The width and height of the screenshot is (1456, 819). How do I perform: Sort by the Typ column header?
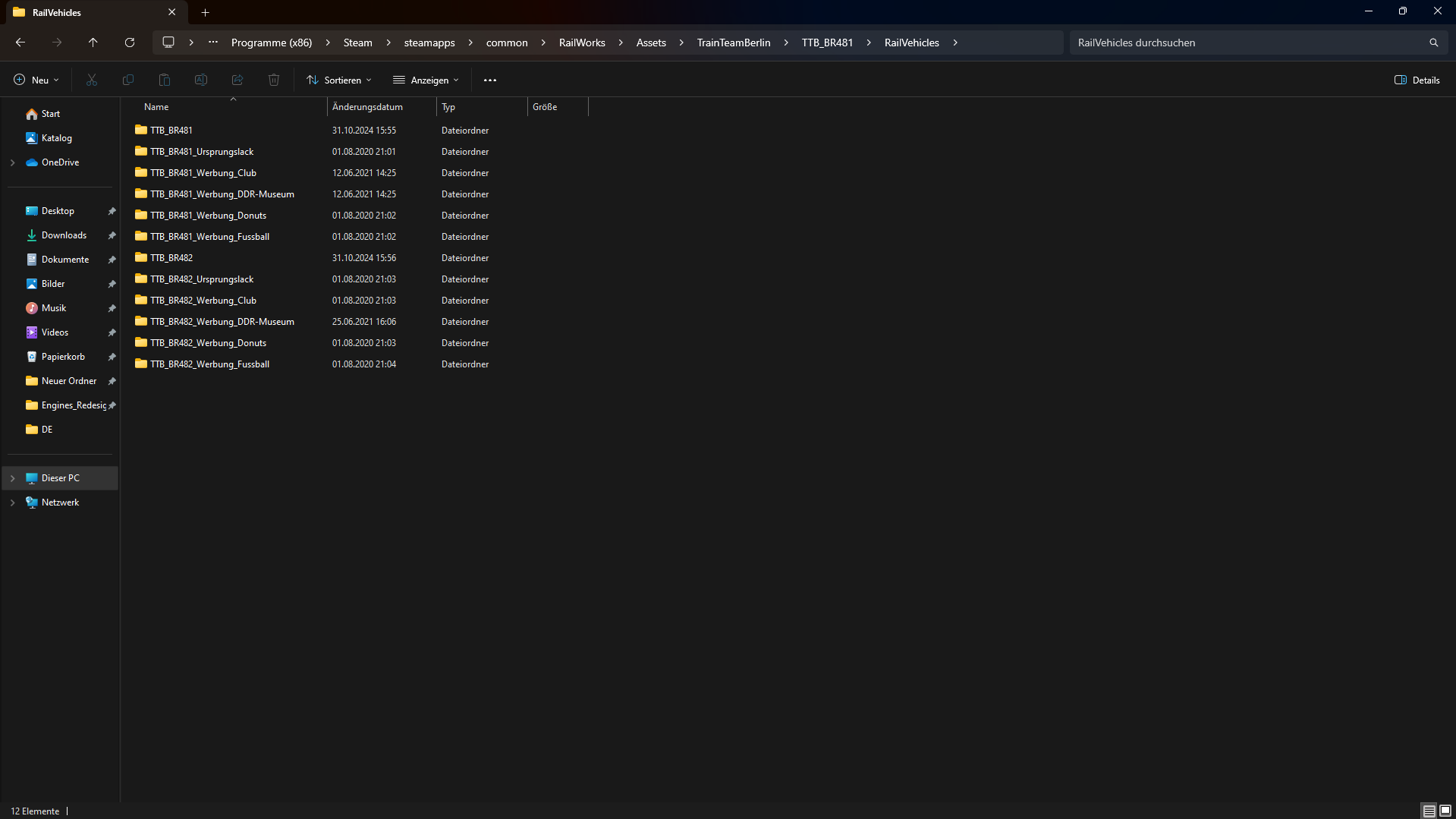[x=482, y=107]
